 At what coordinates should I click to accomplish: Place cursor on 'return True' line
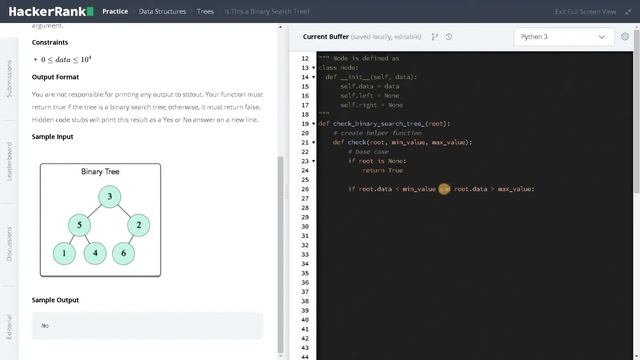pos(382,171)
